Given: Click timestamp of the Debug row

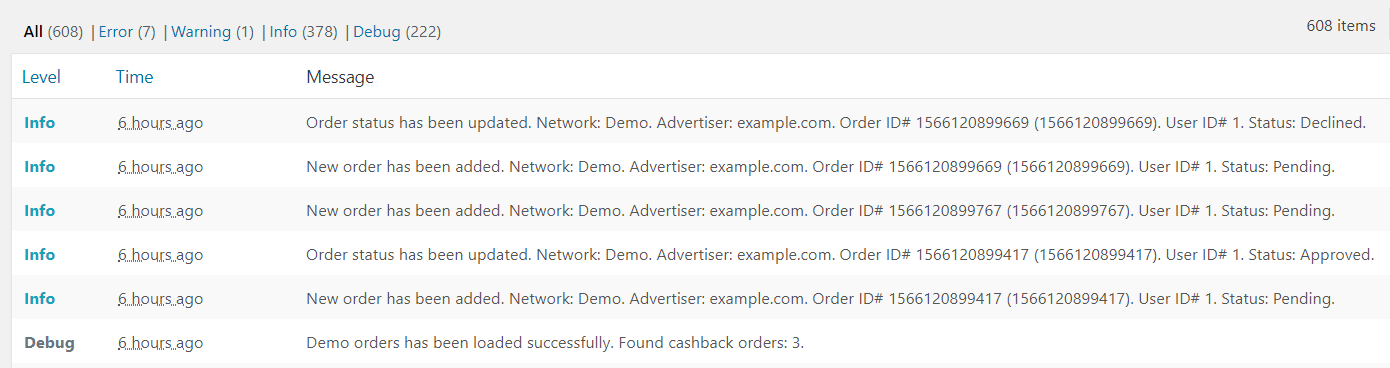Looking at the screenshot, I should (160, 343).
